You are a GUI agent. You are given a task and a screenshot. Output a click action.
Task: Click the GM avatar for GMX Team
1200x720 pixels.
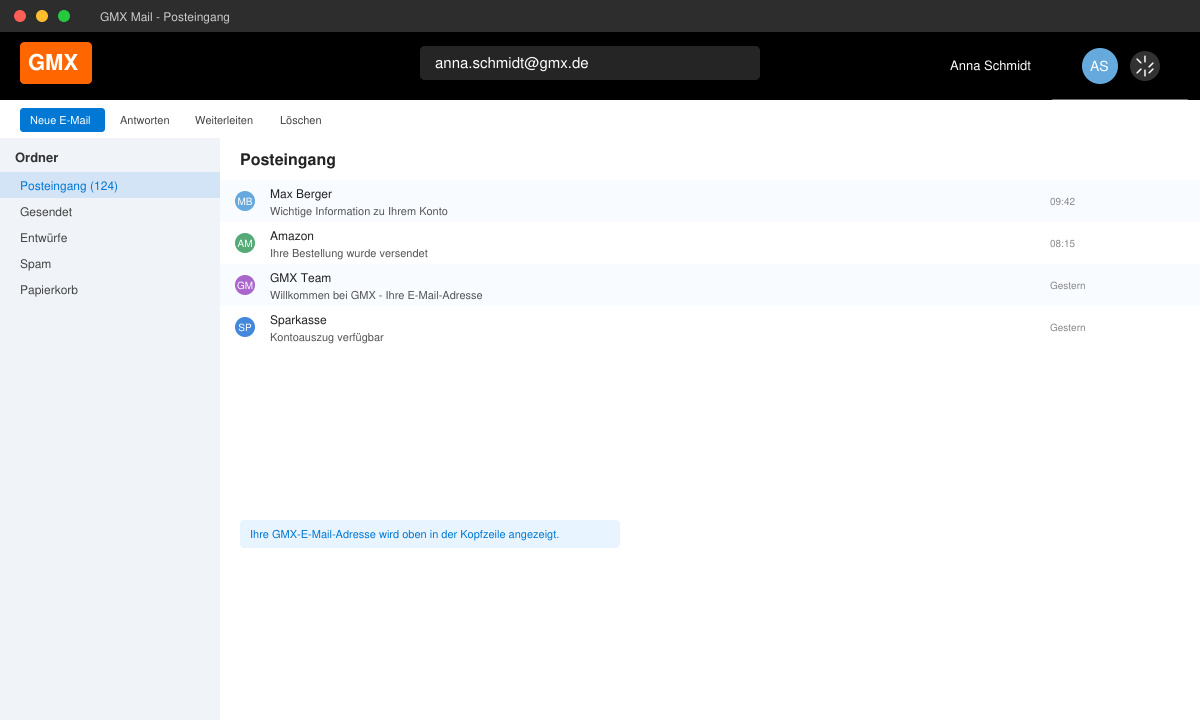tap(245, 285)
